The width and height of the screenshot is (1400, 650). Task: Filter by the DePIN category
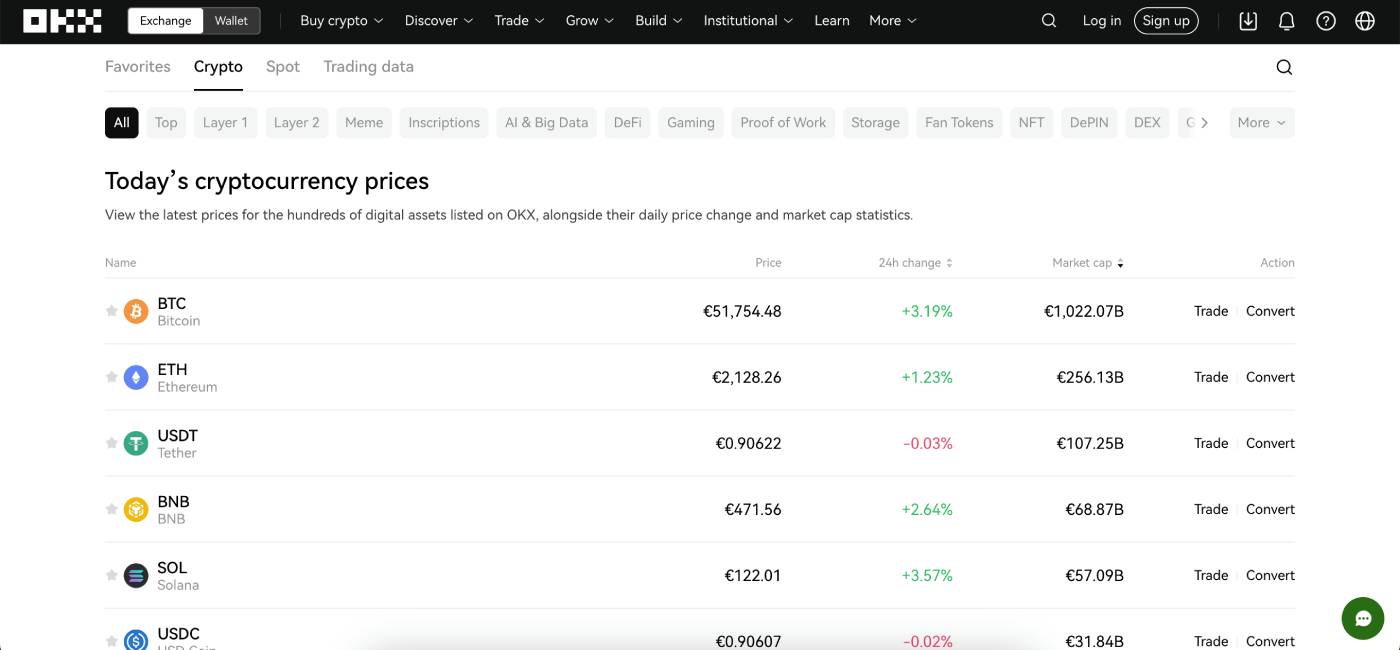[x=1089, y=123]
